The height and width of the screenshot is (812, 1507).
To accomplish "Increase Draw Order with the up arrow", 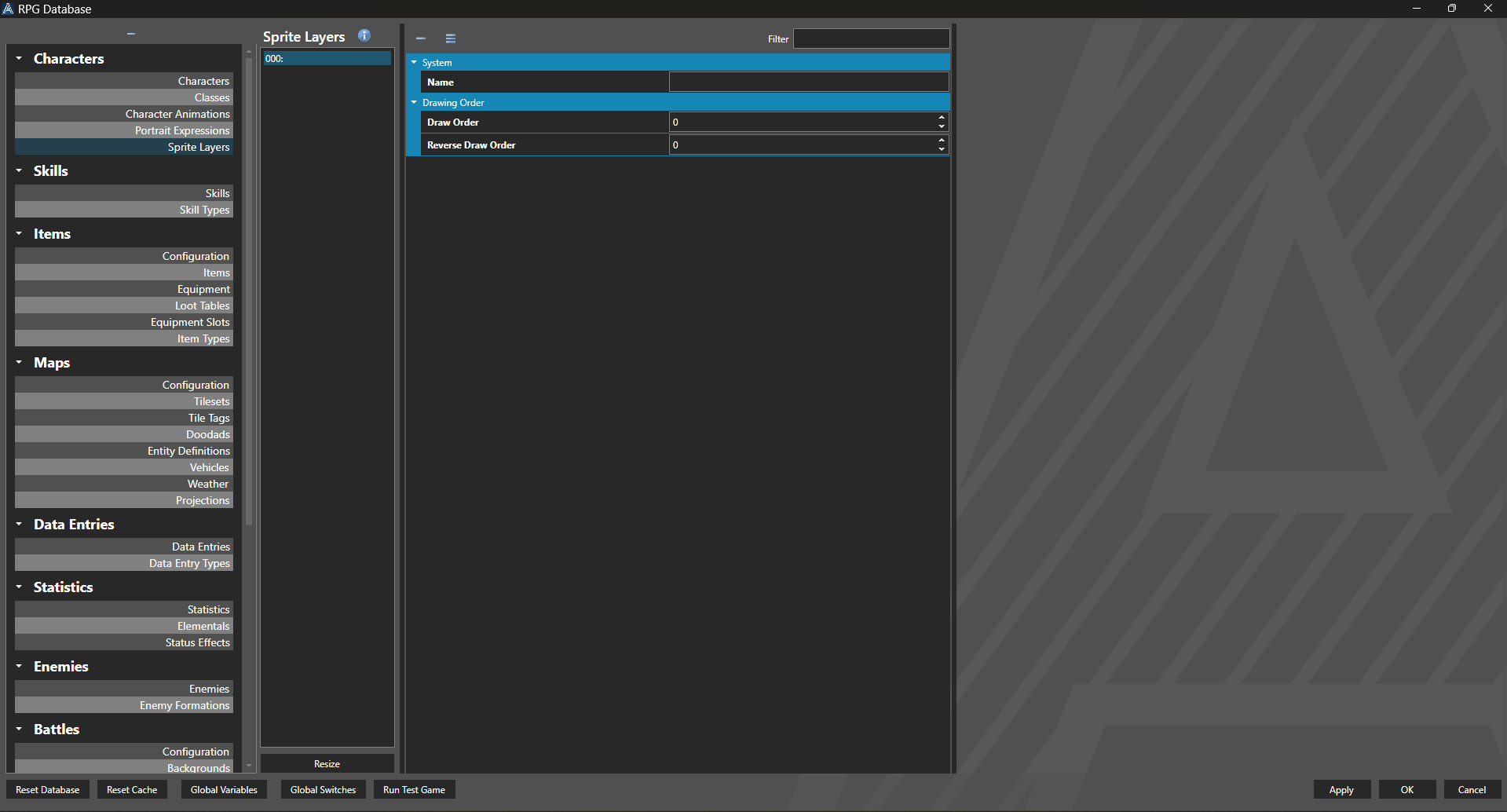I will point(941,118).
